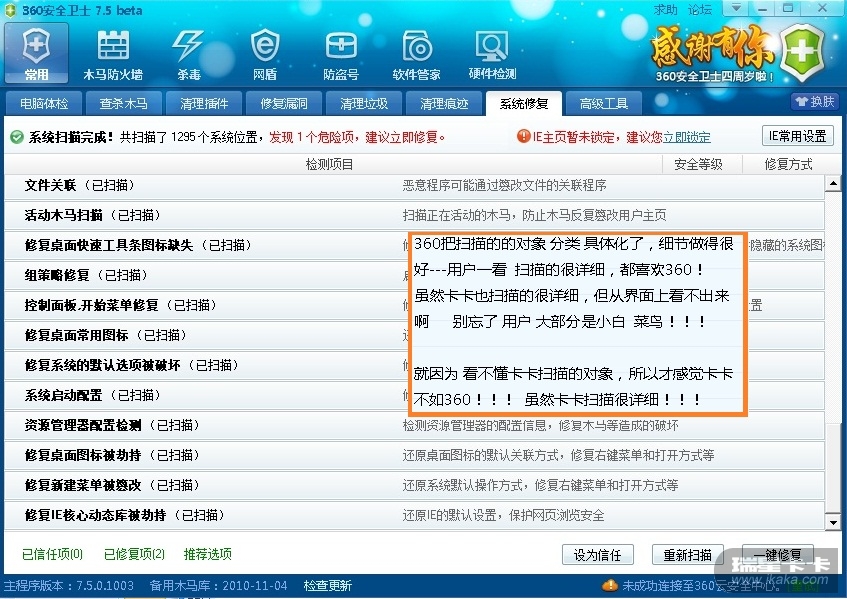Screen dimensions: 847x599
Task: Select the 活动木马扫描 row
Action: 414,216
